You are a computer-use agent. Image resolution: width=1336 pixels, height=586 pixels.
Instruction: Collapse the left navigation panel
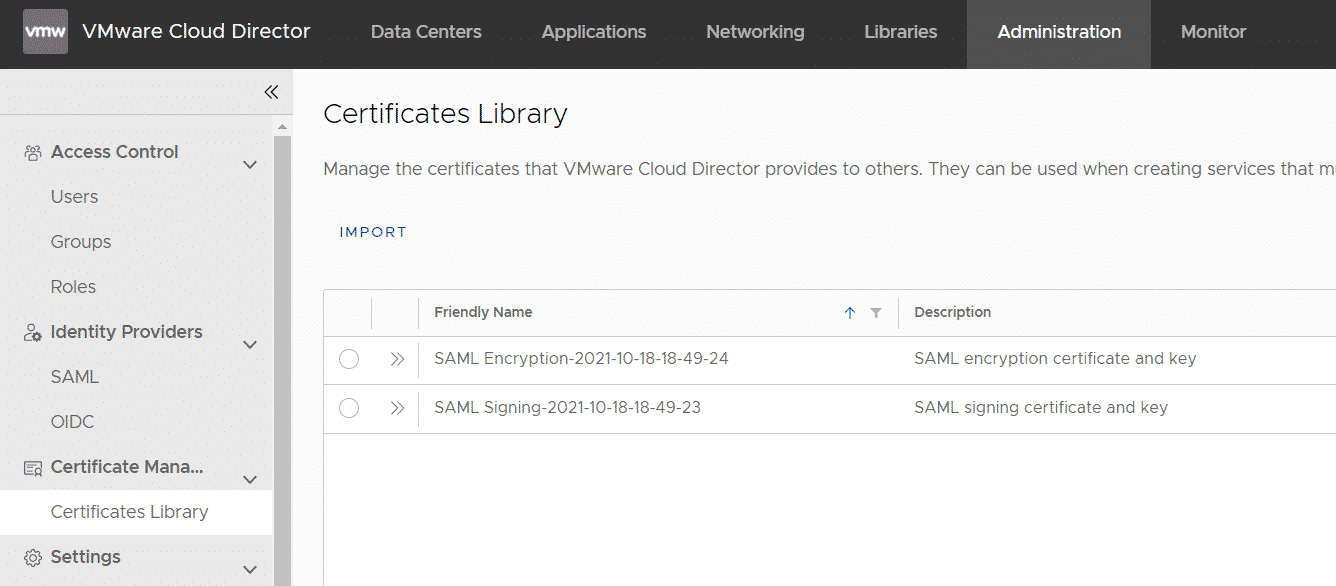pos(271,92)
